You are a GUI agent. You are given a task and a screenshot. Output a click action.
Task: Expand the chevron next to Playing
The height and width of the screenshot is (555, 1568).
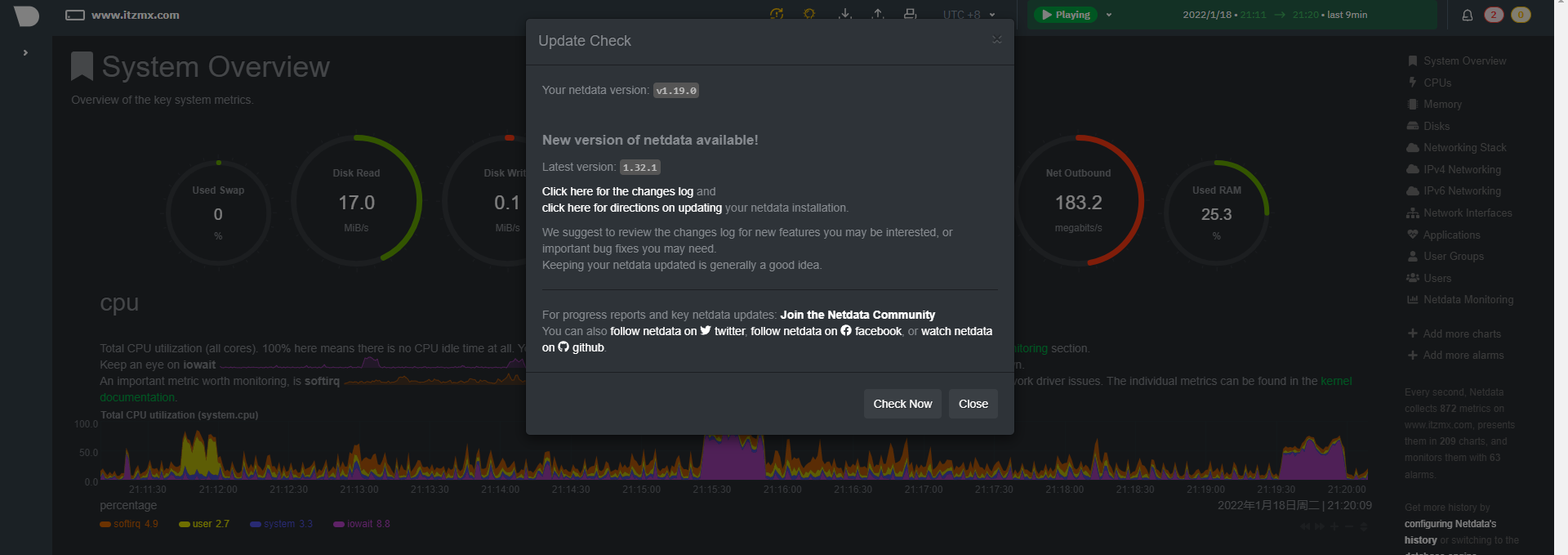(x=1109, y=15)
